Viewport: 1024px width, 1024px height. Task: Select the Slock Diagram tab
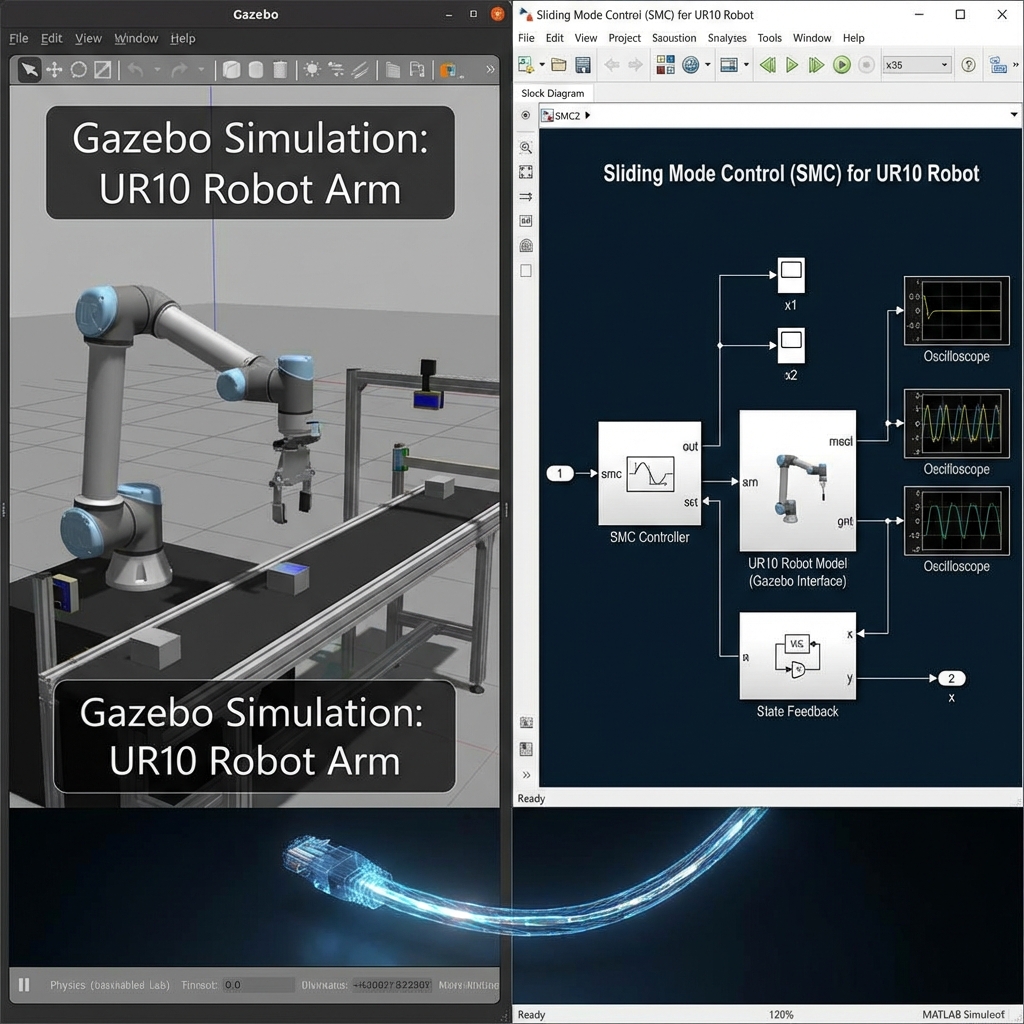click(x=552, y=93)
